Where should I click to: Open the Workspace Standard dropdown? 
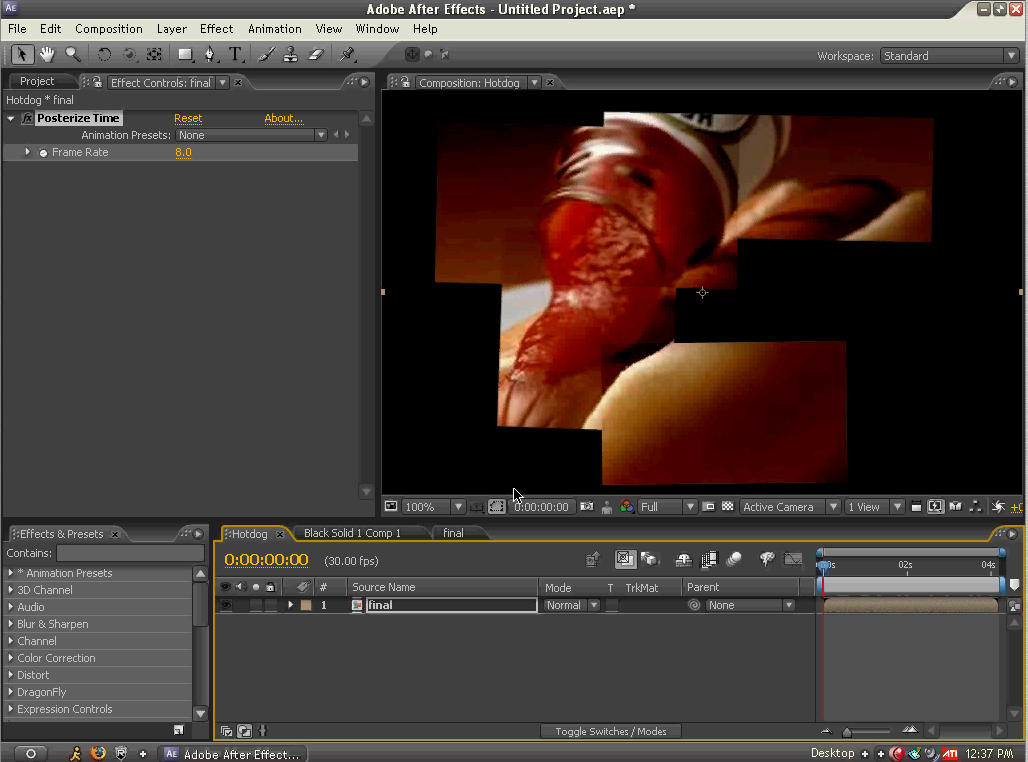pos(949,56)
